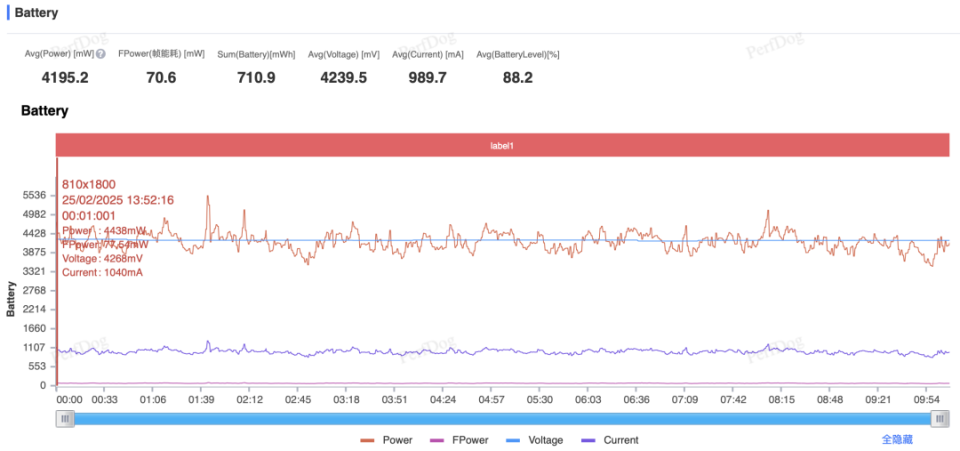
Task: Click the Power legend color swatch
Action: [x=367, y=441]
